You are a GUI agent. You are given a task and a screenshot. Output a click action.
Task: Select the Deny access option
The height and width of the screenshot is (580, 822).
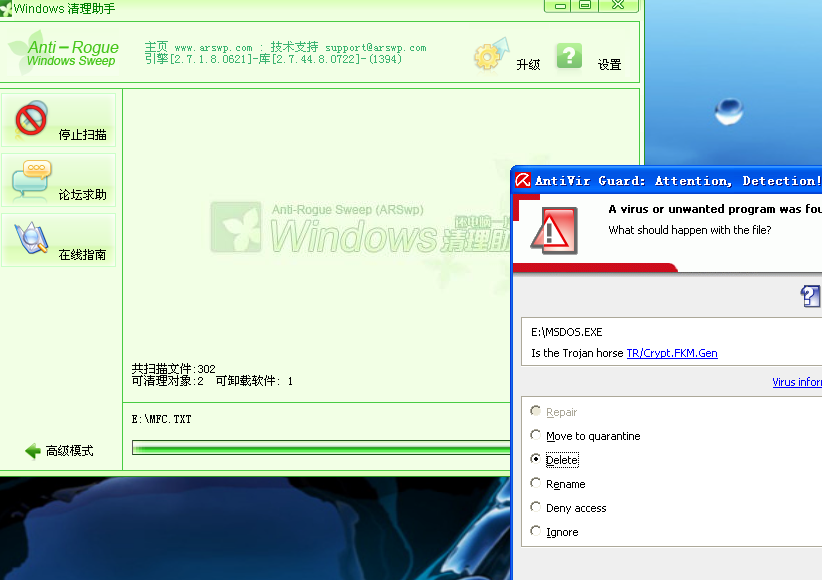click(535, 507)
